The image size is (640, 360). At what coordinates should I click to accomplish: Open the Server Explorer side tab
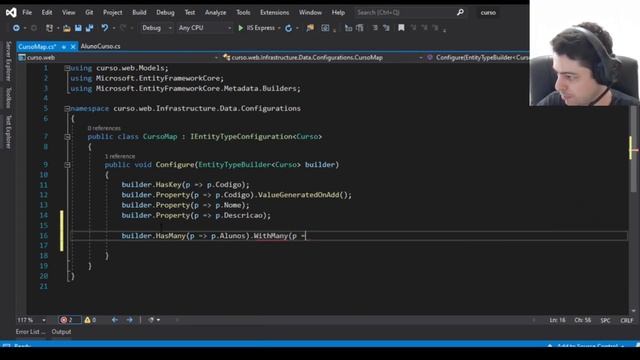[x=8, y=61]
